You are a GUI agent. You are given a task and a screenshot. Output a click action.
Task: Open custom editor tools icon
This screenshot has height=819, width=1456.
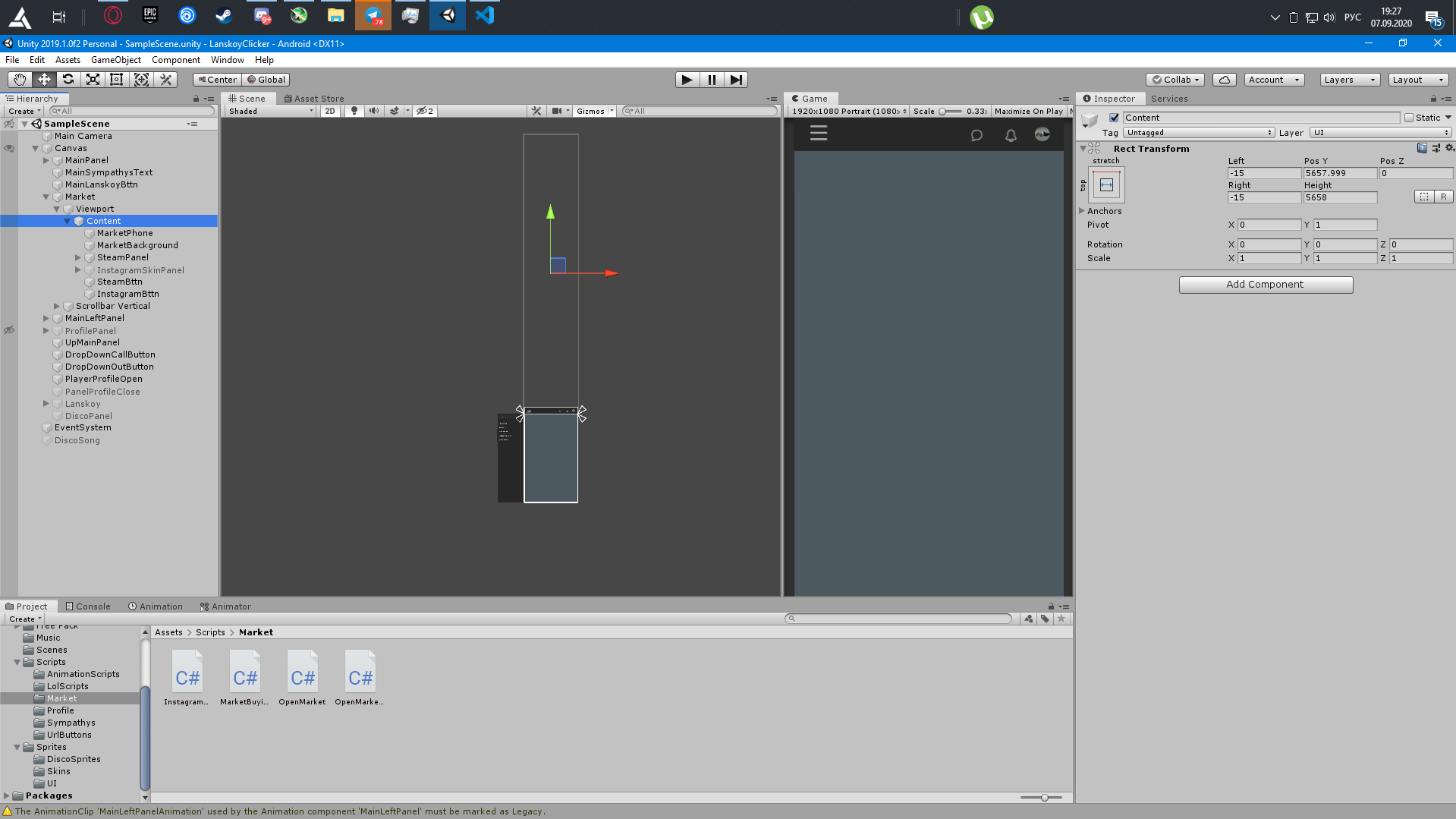pyautogui.click(x=165, y=80)
